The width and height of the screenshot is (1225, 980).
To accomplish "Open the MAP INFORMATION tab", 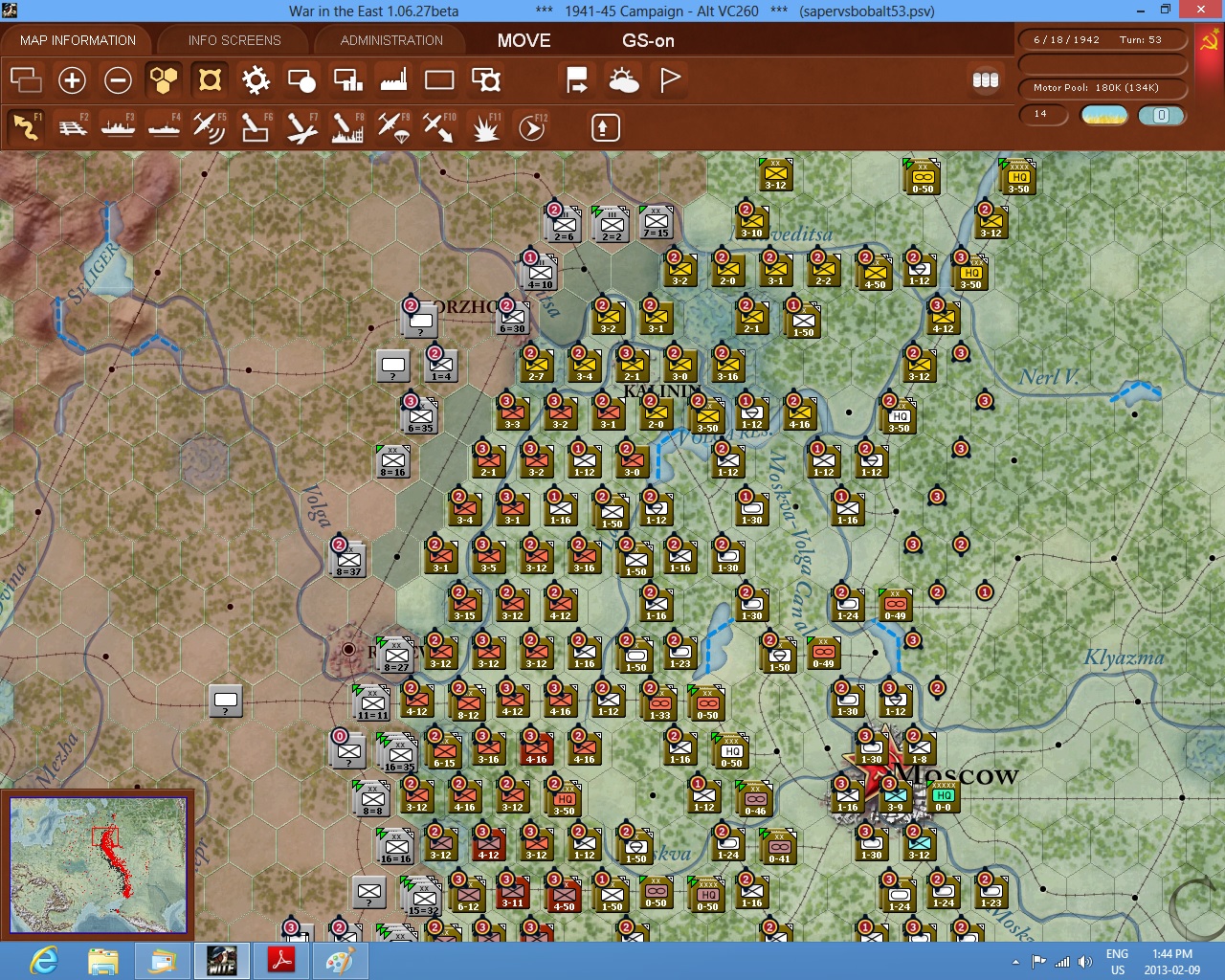I will click(x=78, y=40).
